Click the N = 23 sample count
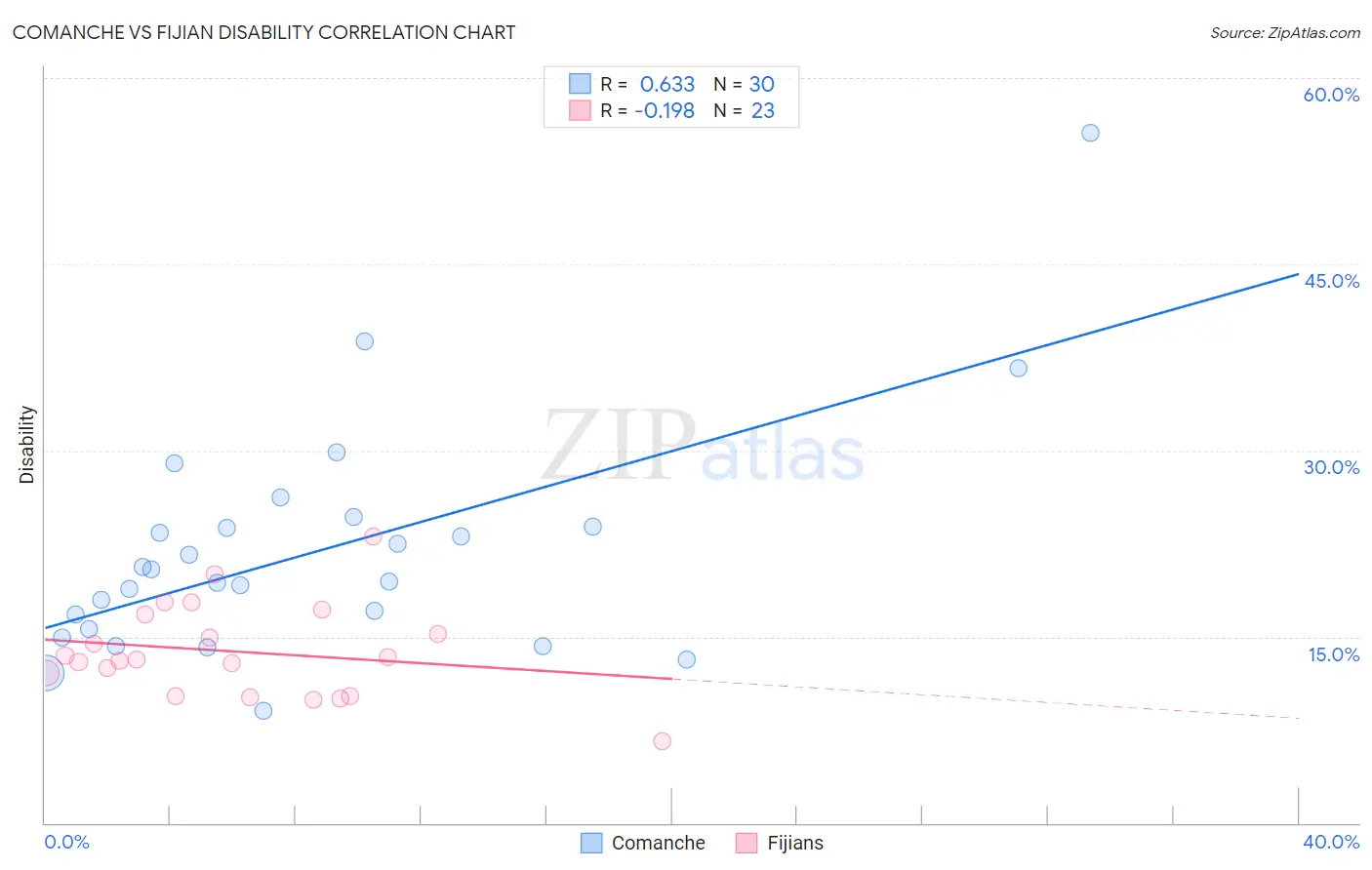 click(x=744, y=110)
